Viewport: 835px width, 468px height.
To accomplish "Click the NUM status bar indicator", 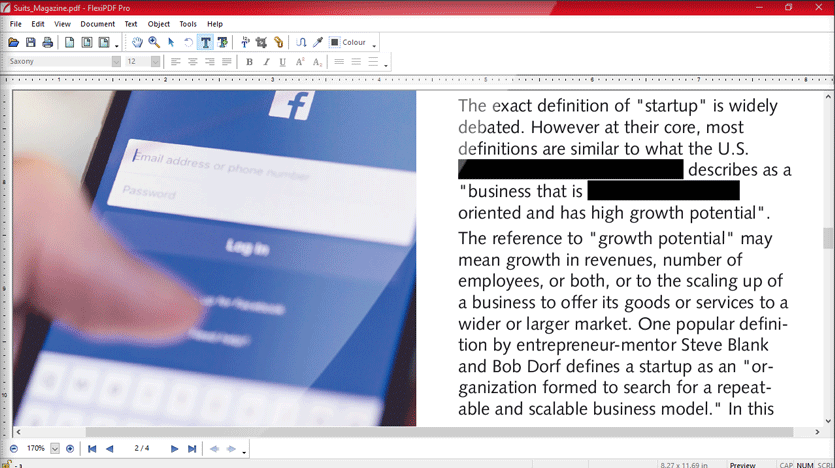I will click(x=805, y=465).
